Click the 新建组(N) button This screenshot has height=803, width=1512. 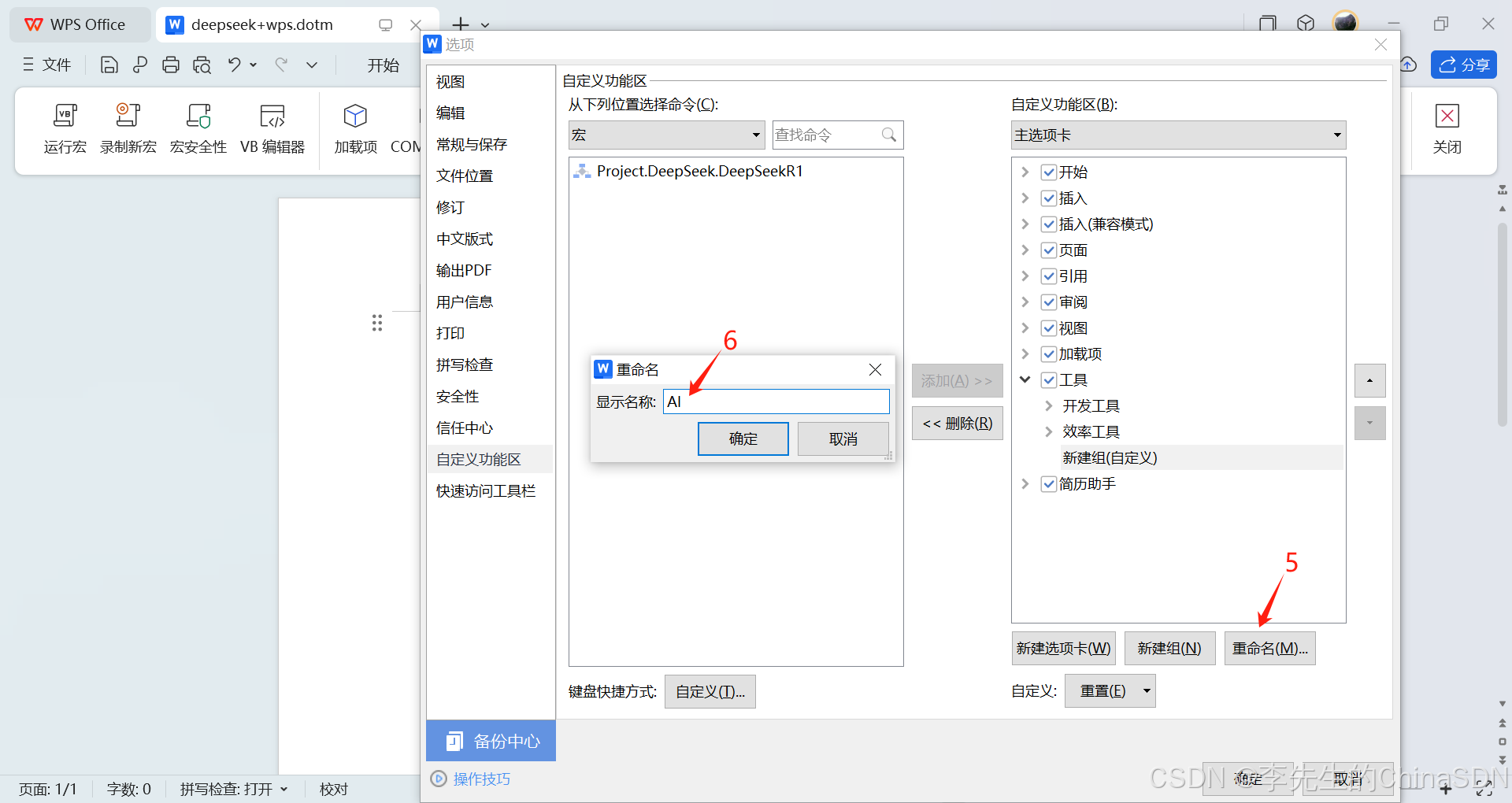pyautogui.click(x=1169, y=648)
